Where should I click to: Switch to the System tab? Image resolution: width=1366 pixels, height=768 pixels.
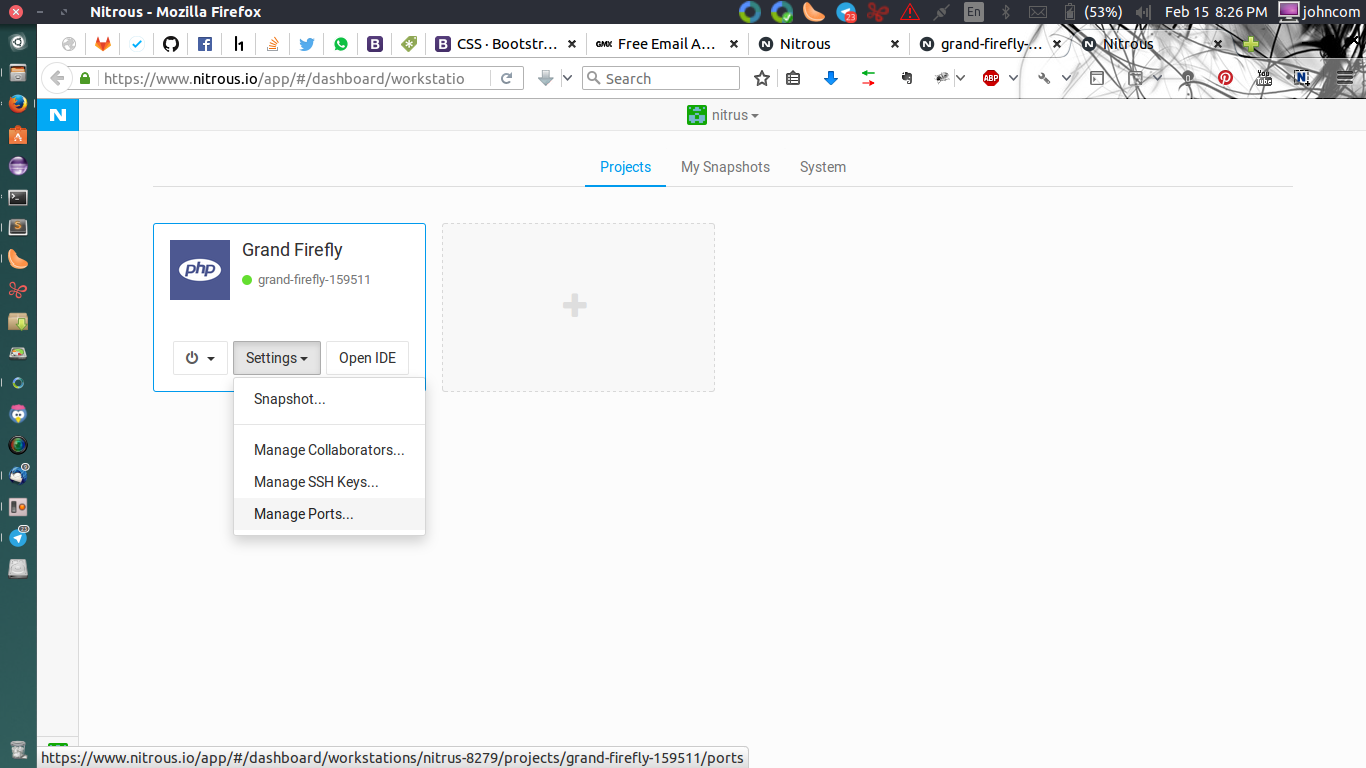(823, 167)
